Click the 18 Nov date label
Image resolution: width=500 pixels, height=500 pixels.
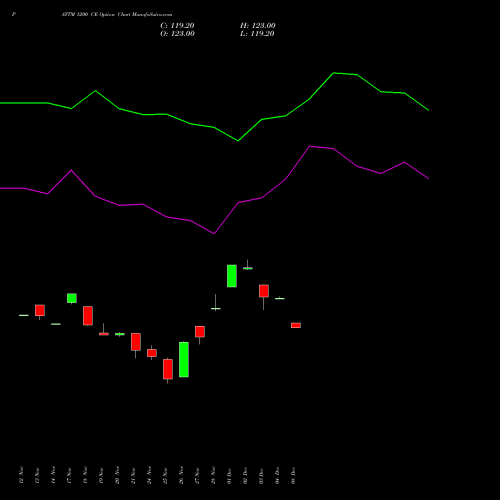click(x=85, y=475)
